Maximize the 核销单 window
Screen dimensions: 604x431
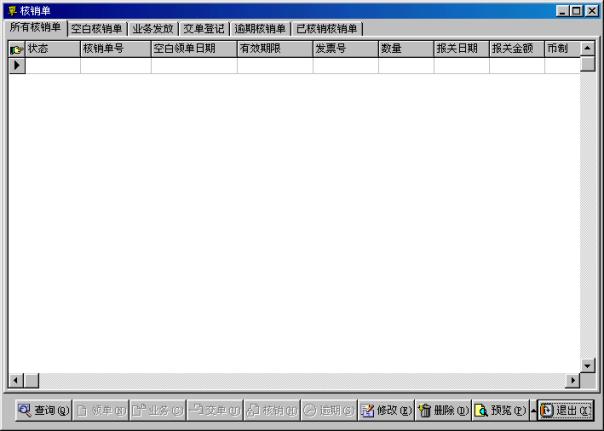coord(576,11)
